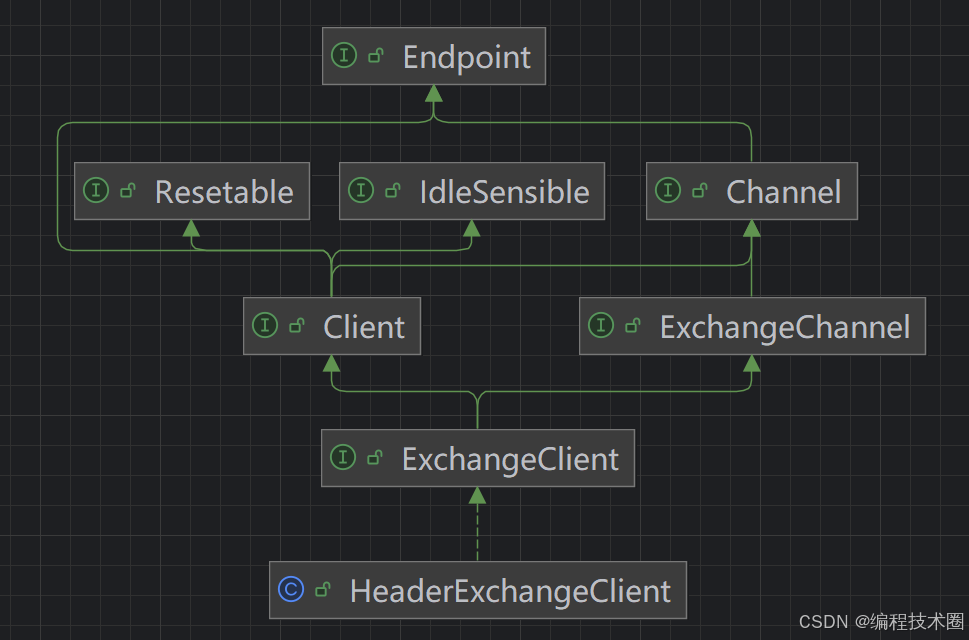The height and width of the screenshot is (640, 969).
Task: Click the interface icon on the ExchangeClient node
Action: tap(343, 457)
